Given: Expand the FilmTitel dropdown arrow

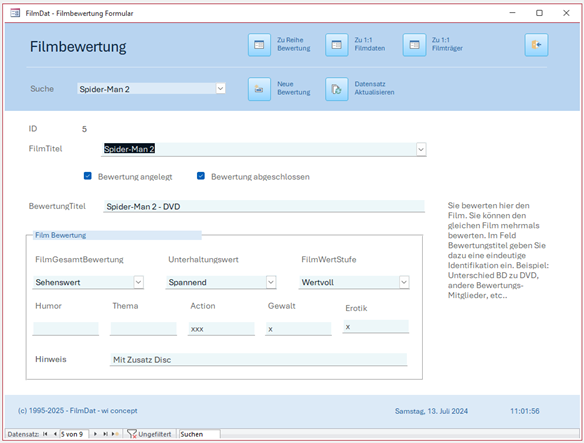Looking at the screenshot, I should click(x=421, y=149).
